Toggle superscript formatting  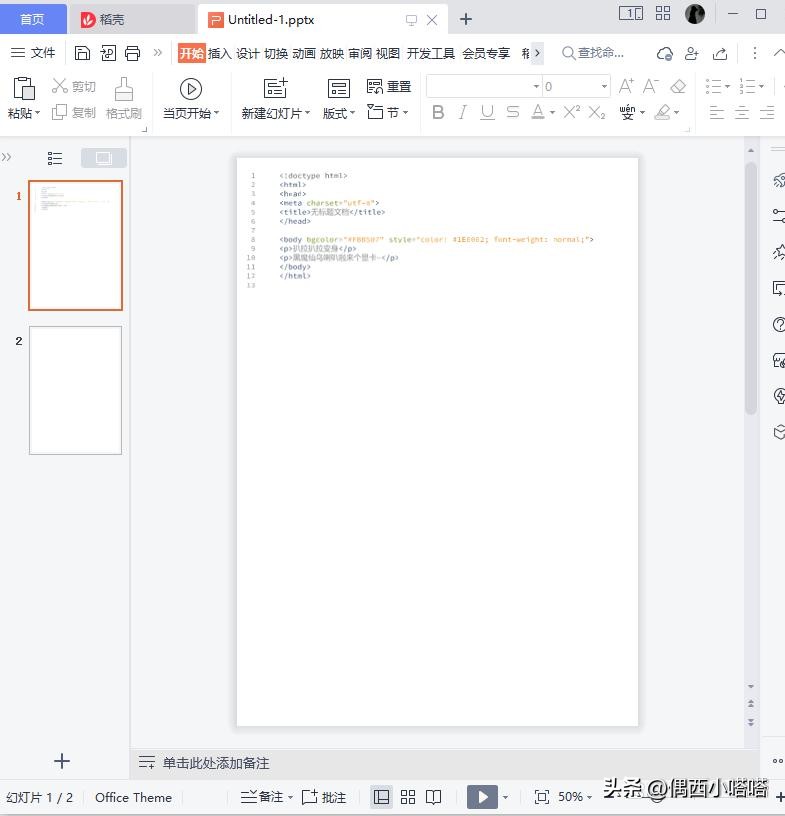pos(572,112)
